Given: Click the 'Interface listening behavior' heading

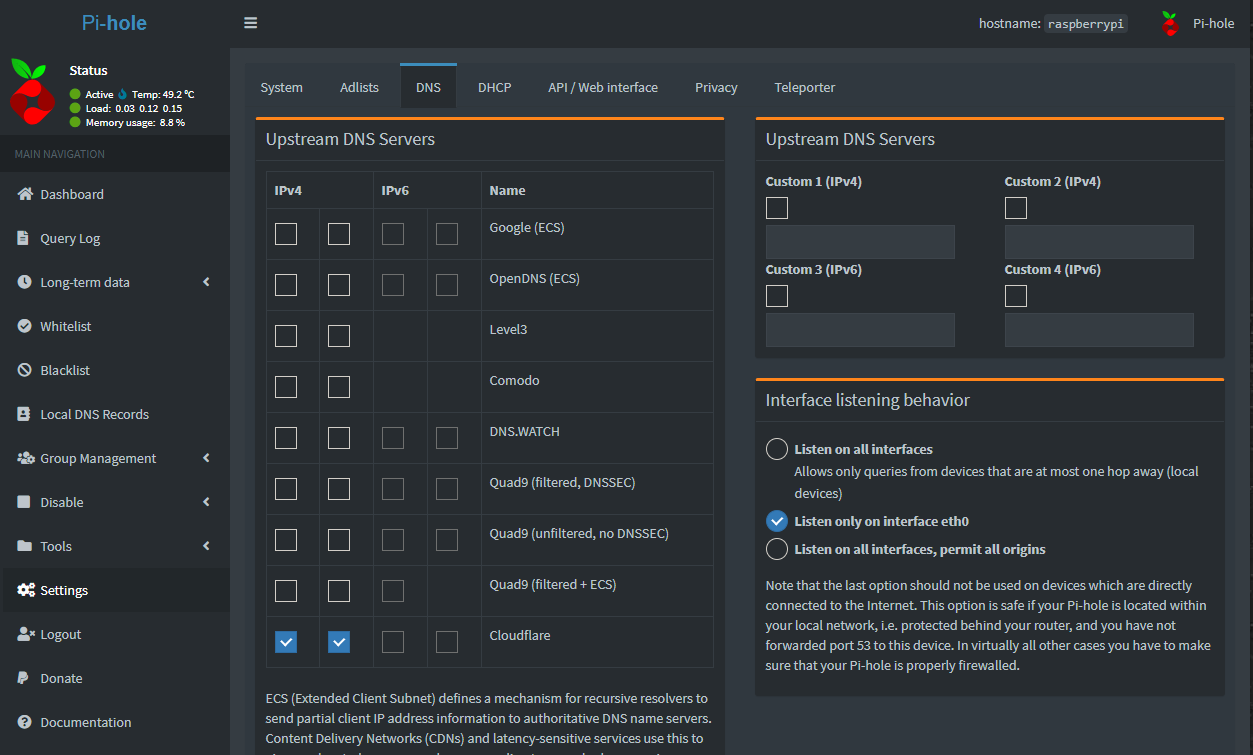Looking at the screenshot, I should point(868,400).
